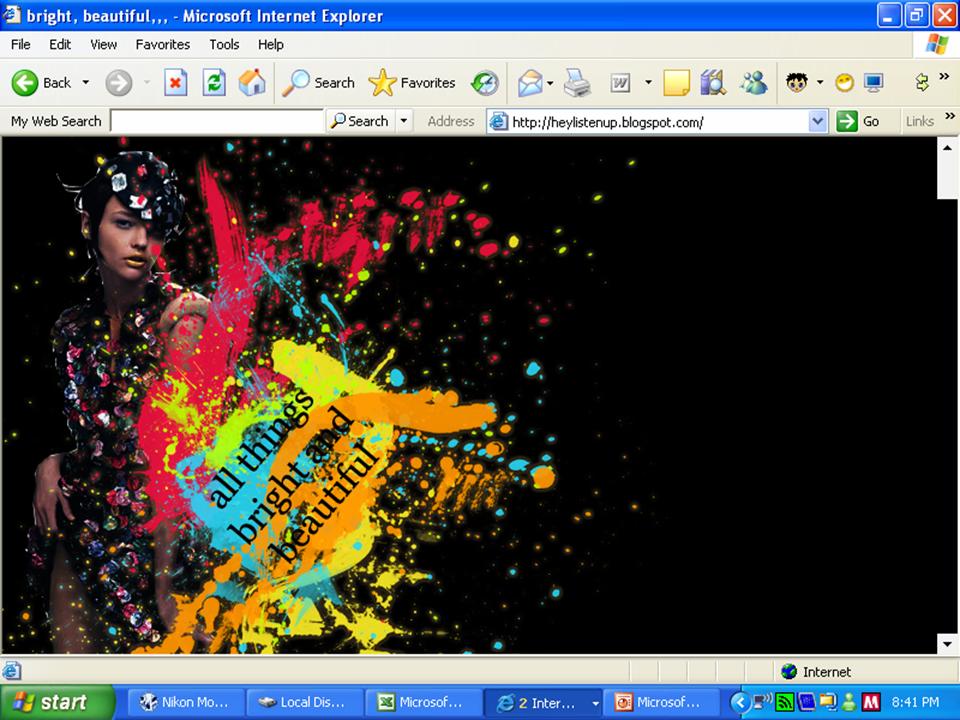Click the page scrollbar up arrow

click(x=947, y=148)
